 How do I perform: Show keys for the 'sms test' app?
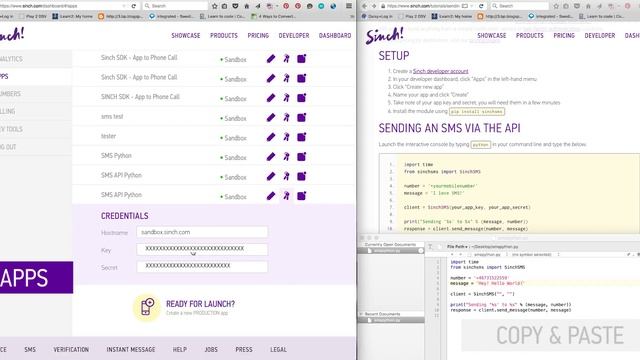click(287, 118)
